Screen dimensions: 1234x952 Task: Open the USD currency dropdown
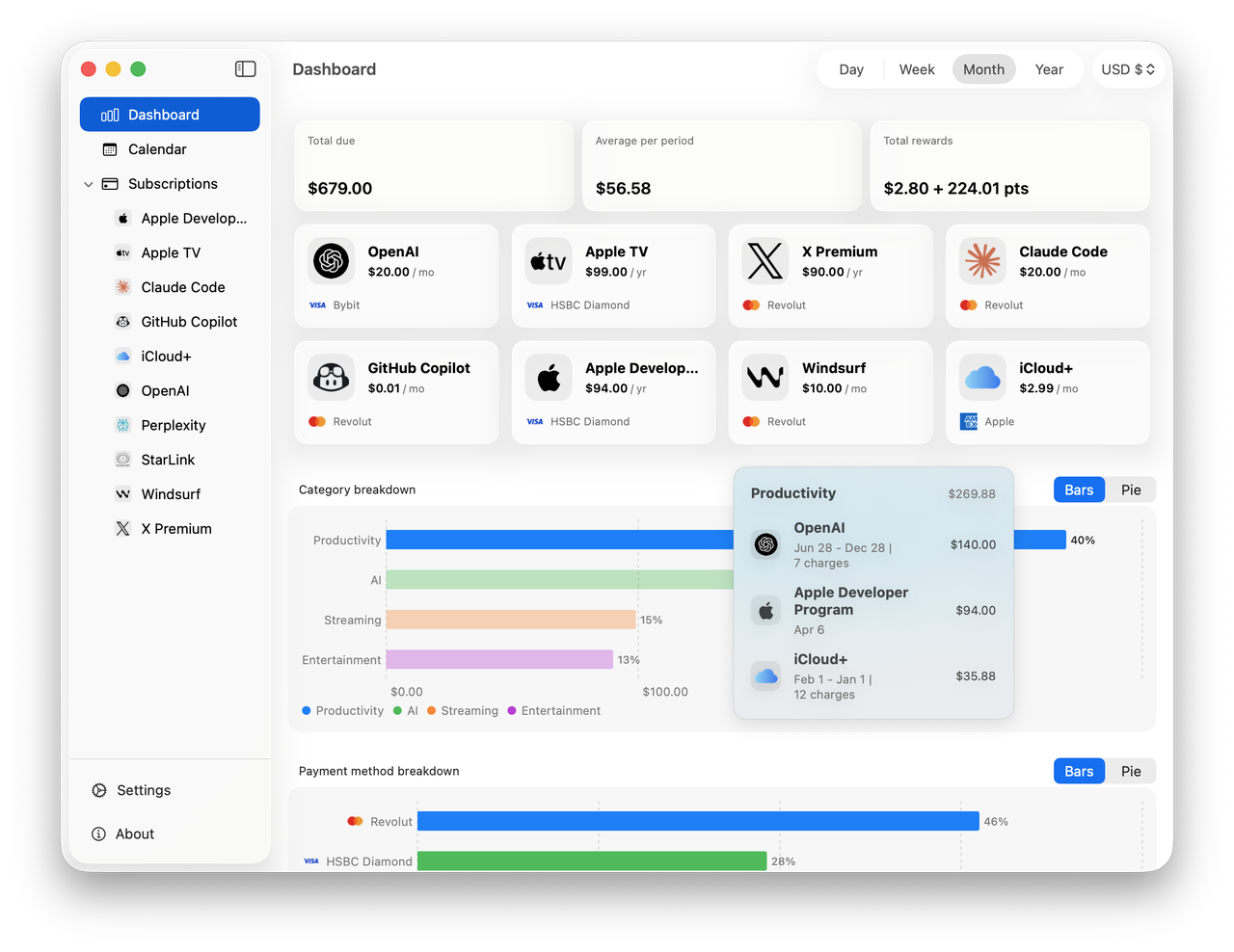[x=1127, y=69]
